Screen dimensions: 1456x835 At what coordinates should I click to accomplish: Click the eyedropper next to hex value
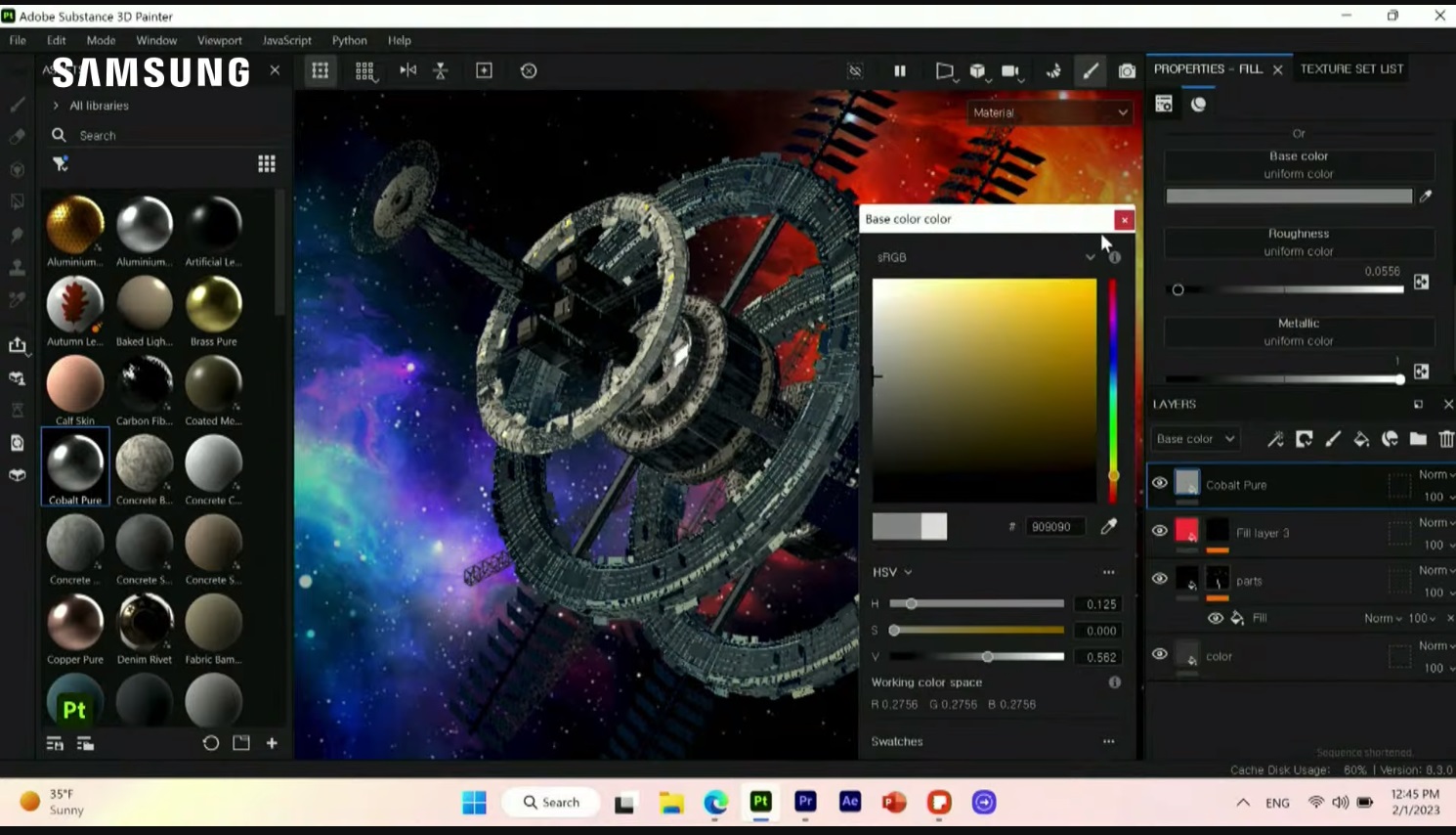coord(1108,526)
